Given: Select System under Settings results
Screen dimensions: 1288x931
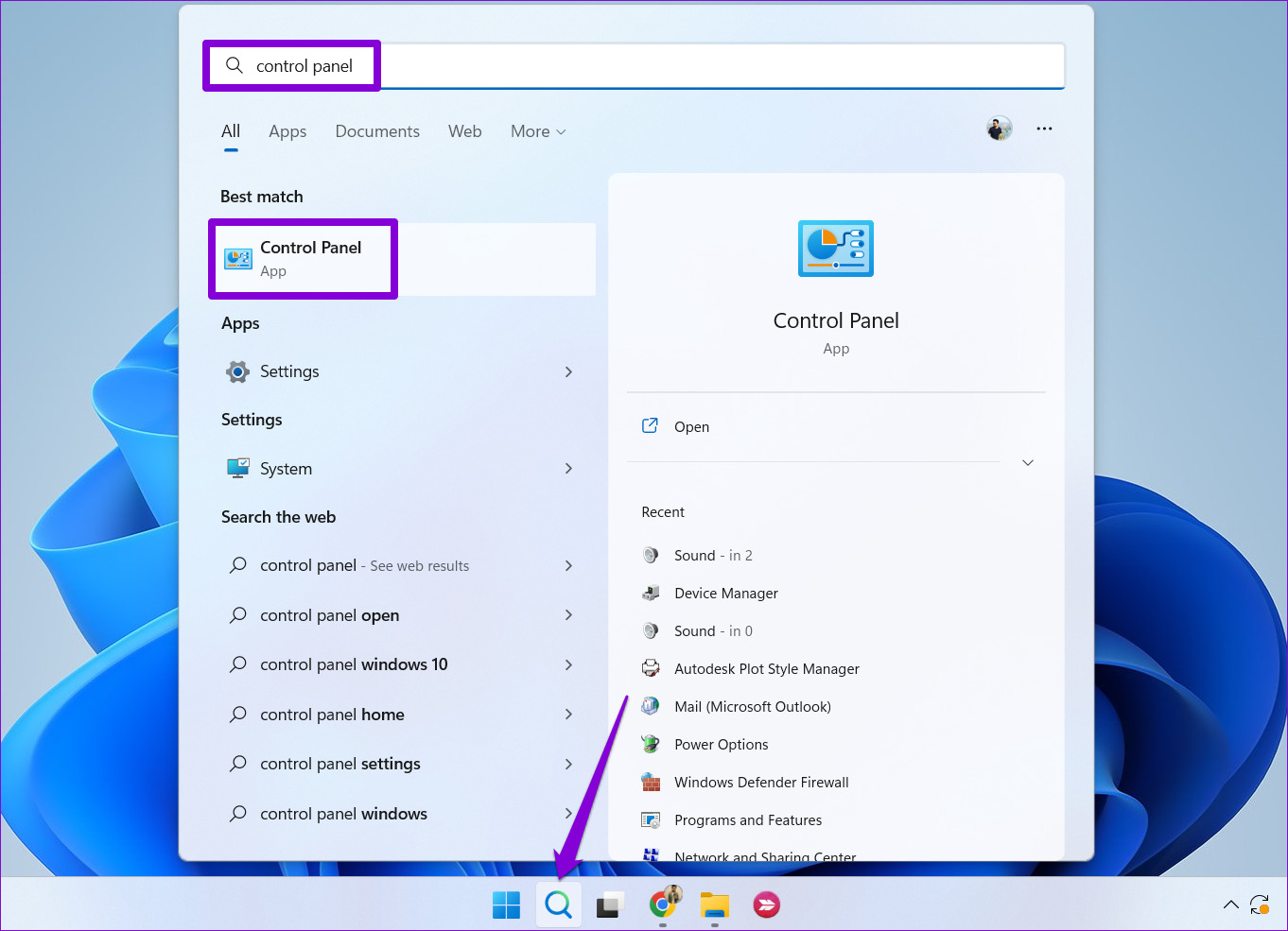Looking at the screenshot, I should [286, 468].
